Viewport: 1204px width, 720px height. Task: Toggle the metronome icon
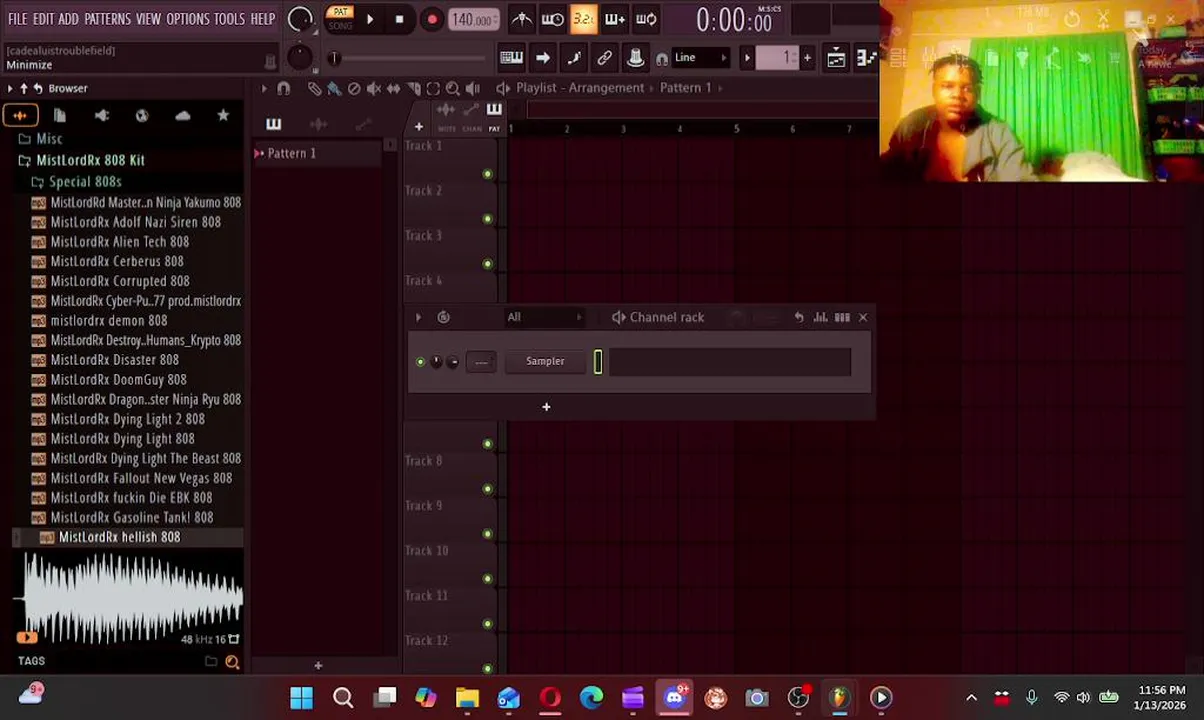pos(522,19)
